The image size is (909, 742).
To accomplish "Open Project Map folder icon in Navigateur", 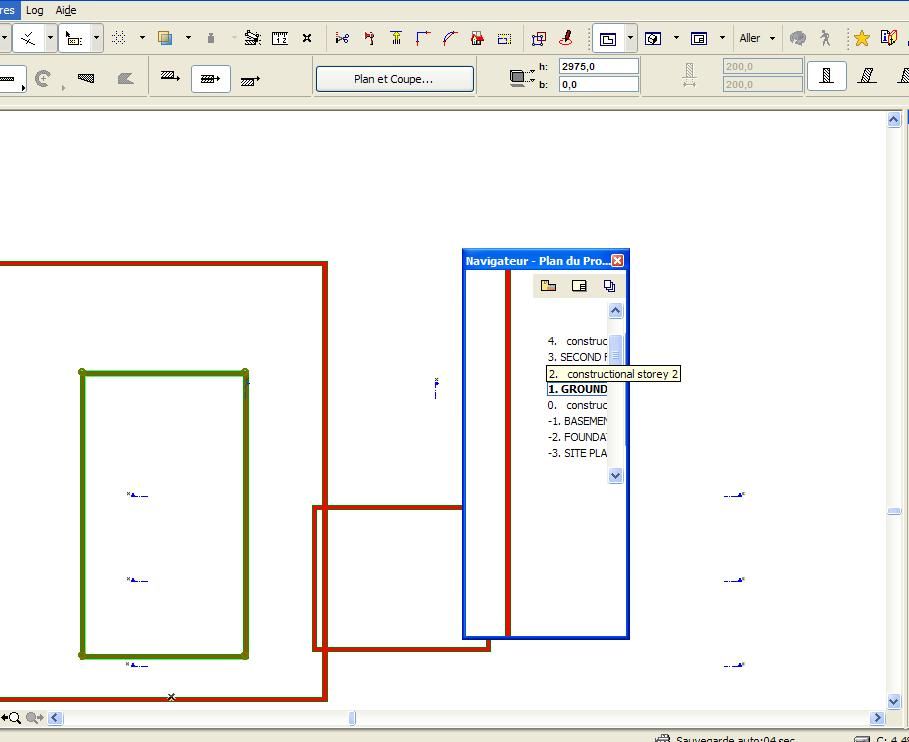I will click(548, 286).
